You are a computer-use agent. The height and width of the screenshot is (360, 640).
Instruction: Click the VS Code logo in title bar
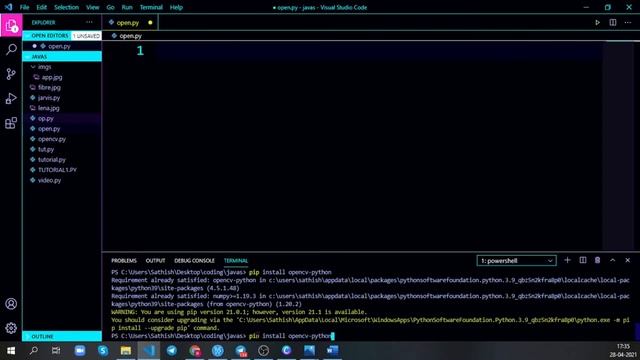[8, 7]
